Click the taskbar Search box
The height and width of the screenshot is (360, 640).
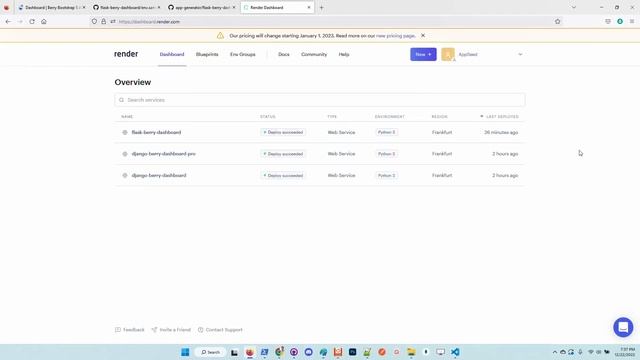[x=210, y=352]
